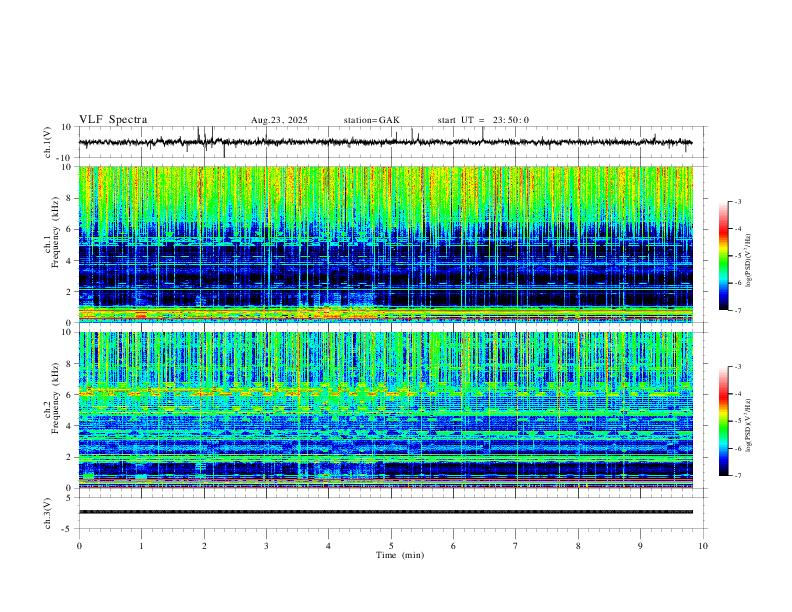Click the "Time (min)" x-axis label
The height and width of the screenshot is (612, 792).
click(400, 555)
